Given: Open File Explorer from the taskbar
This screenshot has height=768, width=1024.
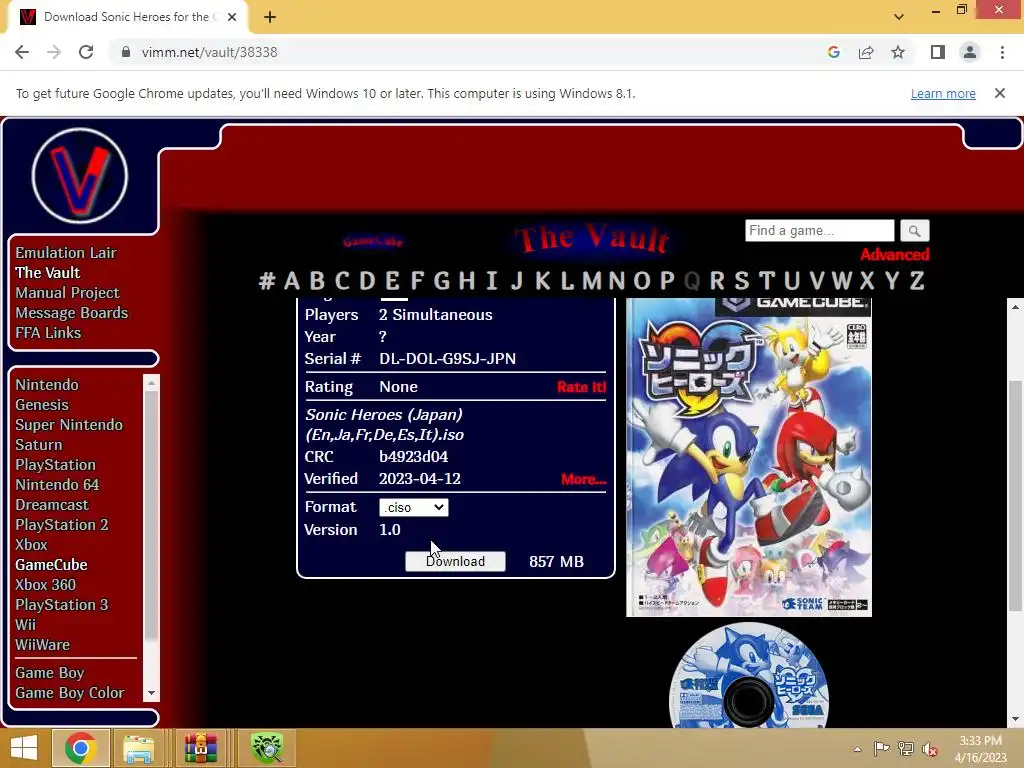Looking at the screenshot, I should click(x=139, y=748).
